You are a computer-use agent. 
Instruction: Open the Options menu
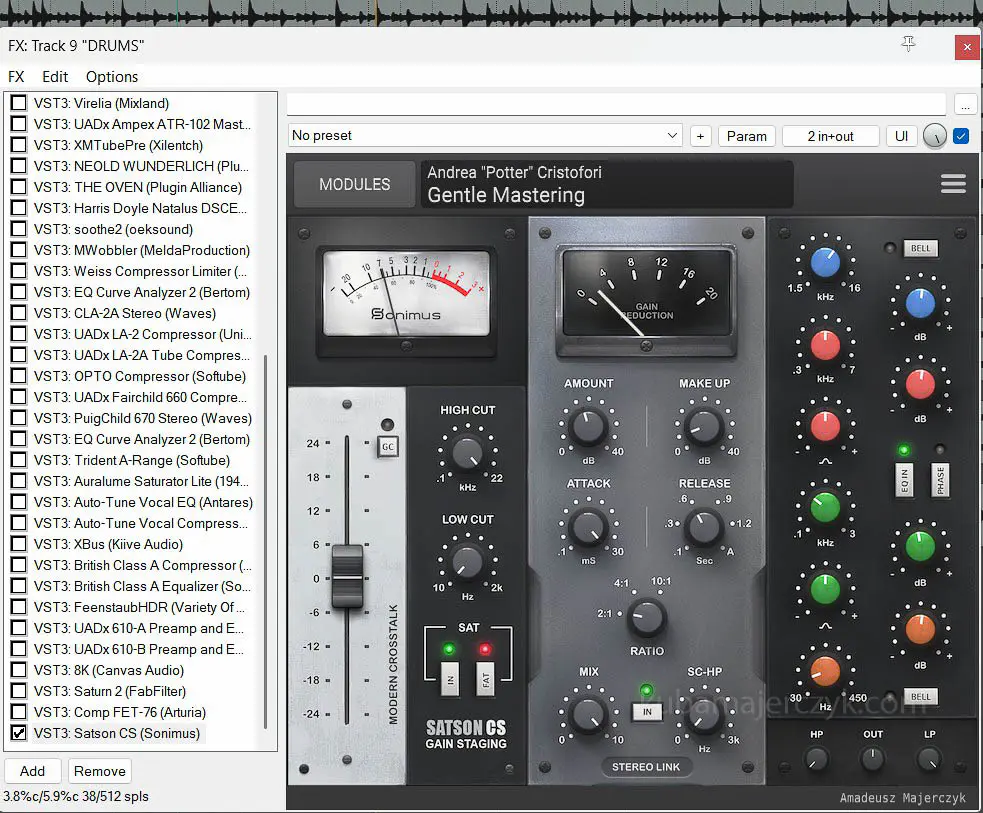112,77
